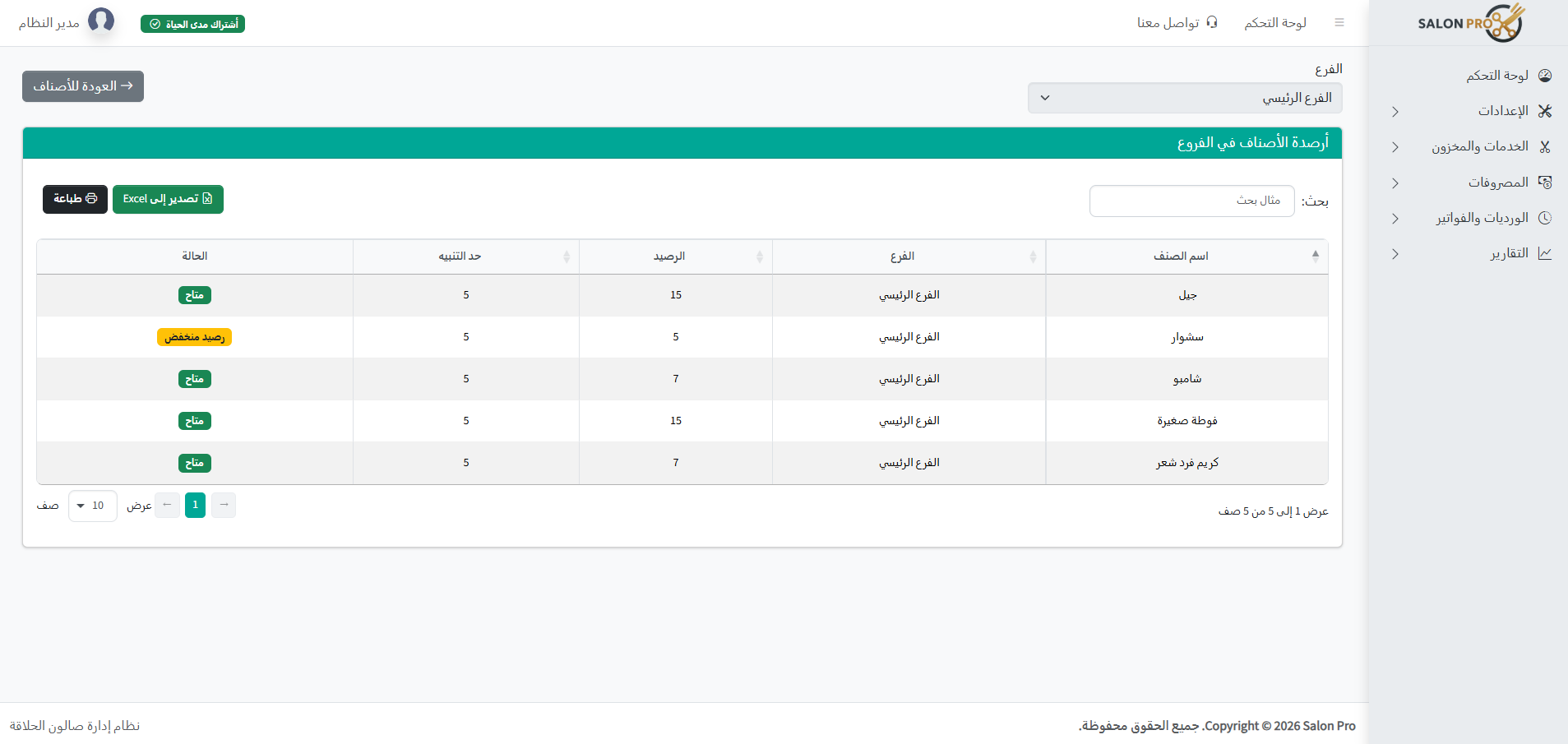The image size is (1568, 744).
Task: Open the user avatar profile icon
Action: 102,21
